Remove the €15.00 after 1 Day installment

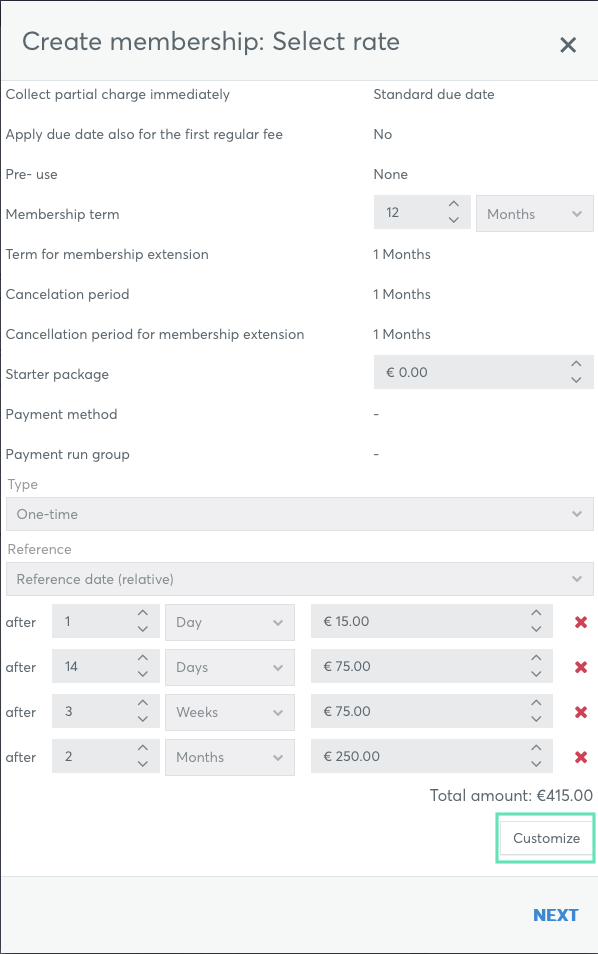pos(581,622)
